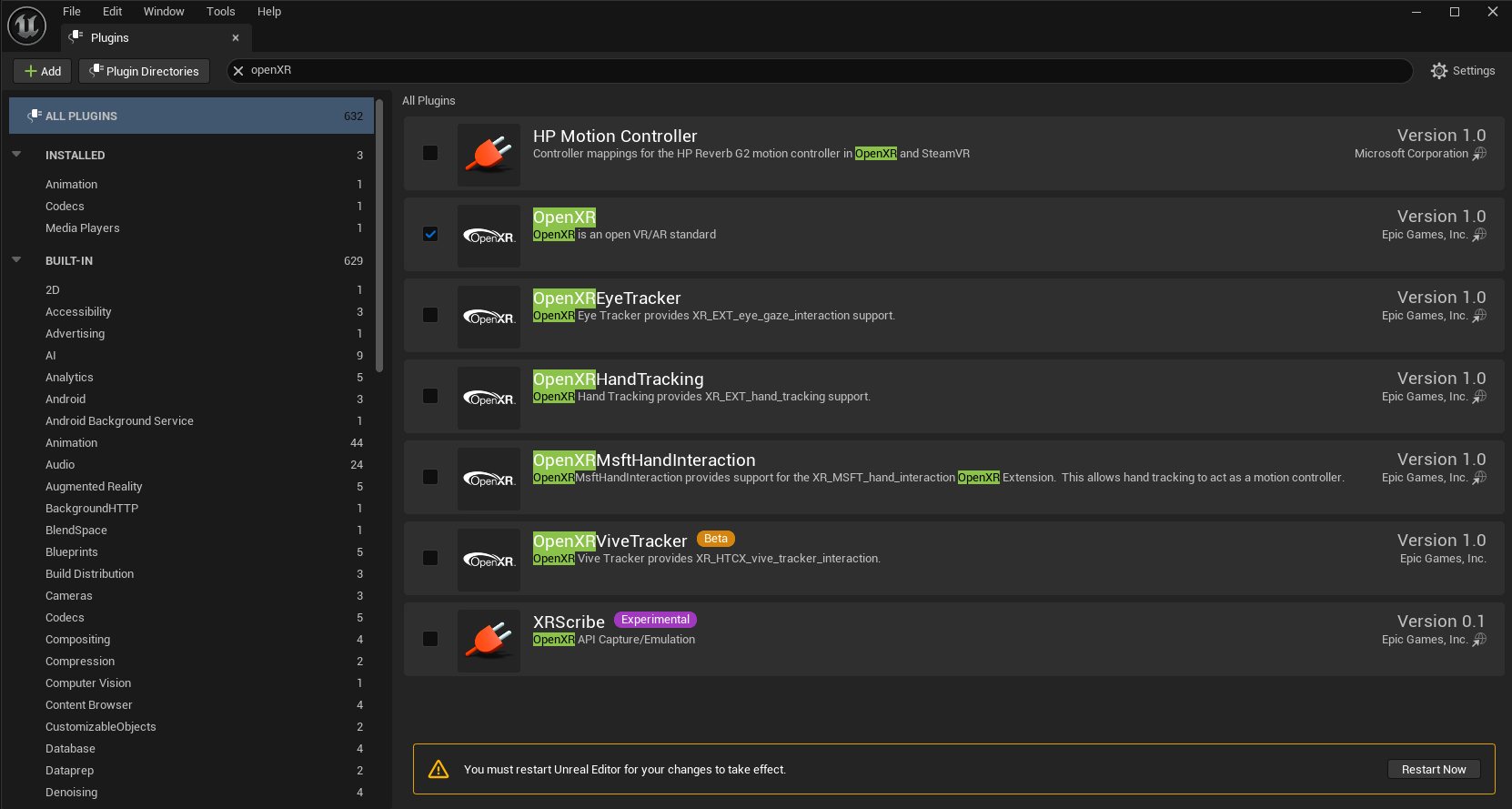Click the warning triangle icon

coord(438,770)
